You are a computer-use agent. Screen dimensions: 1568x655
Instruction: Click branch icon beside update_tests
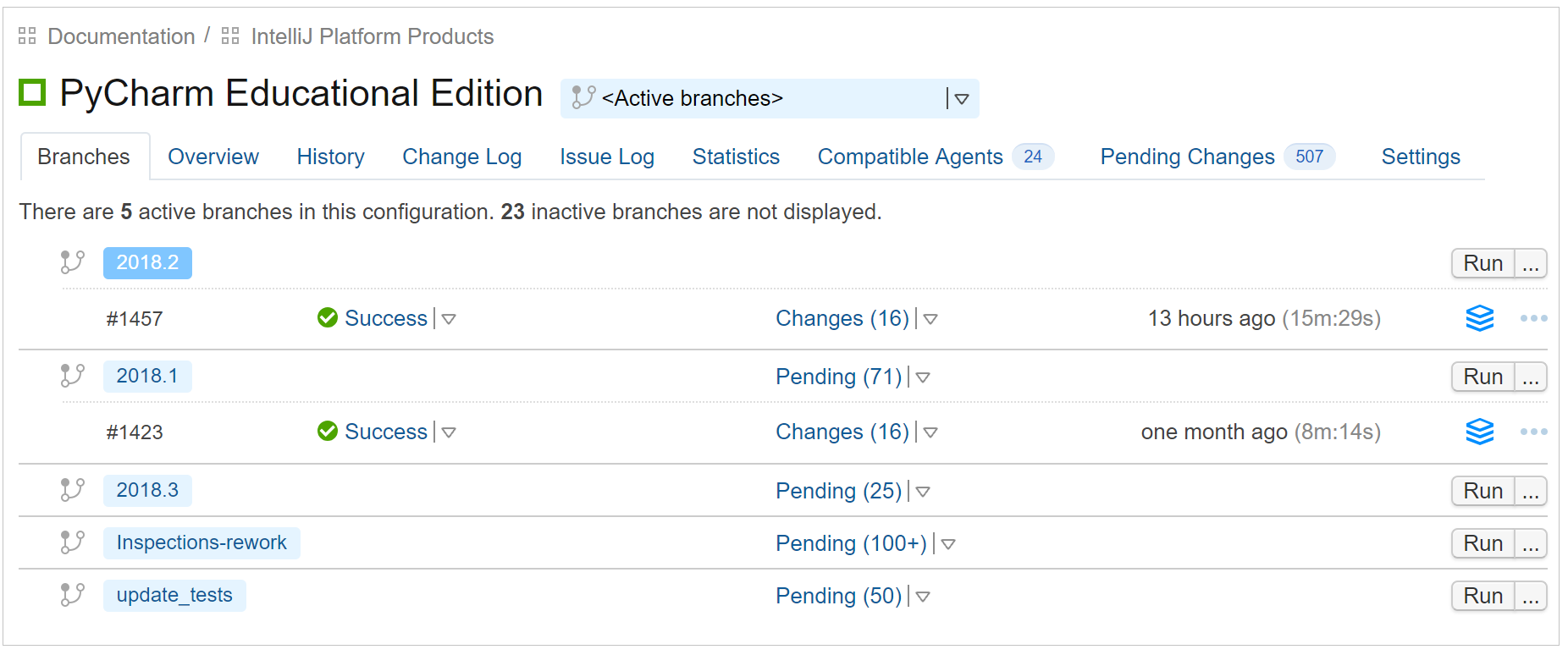click(73, 595)
